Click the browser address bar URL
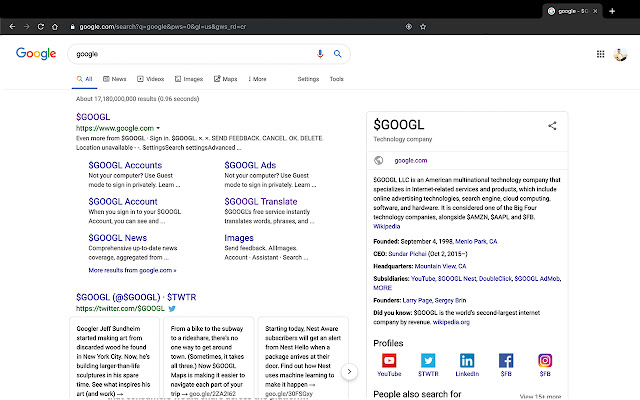640x400 pixels. tap(162, 27)
